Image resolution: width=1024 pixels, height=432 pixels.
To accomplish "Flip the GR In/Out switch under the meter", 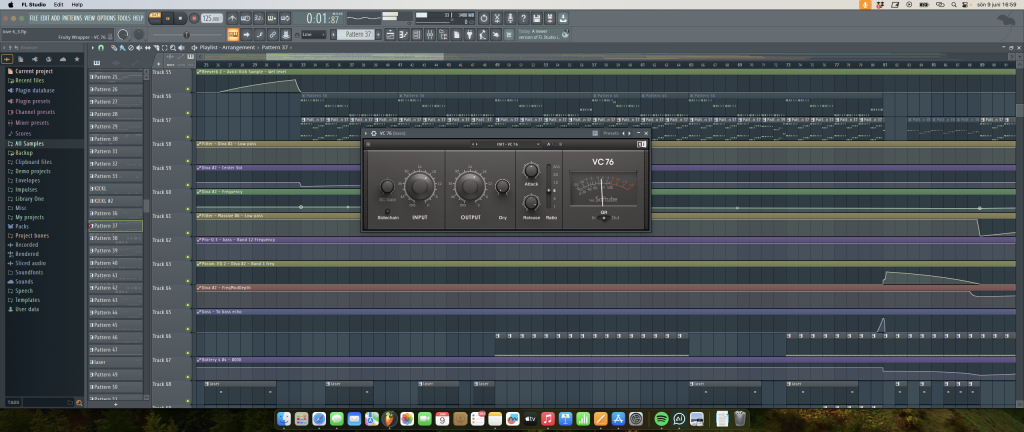I will click(x=604, y=217).
